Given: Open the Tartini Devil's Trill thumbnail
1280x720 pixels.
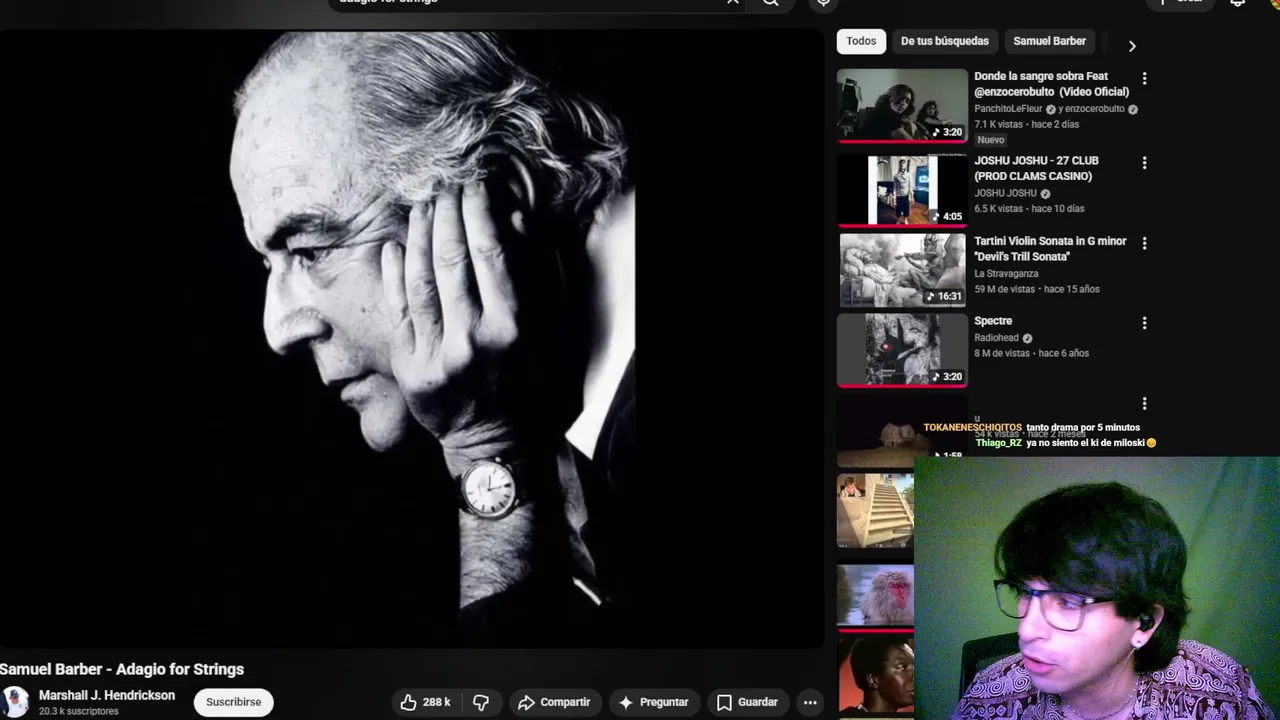Looking at the screenshot, I should pyautogui.click(x=902, y=270).
